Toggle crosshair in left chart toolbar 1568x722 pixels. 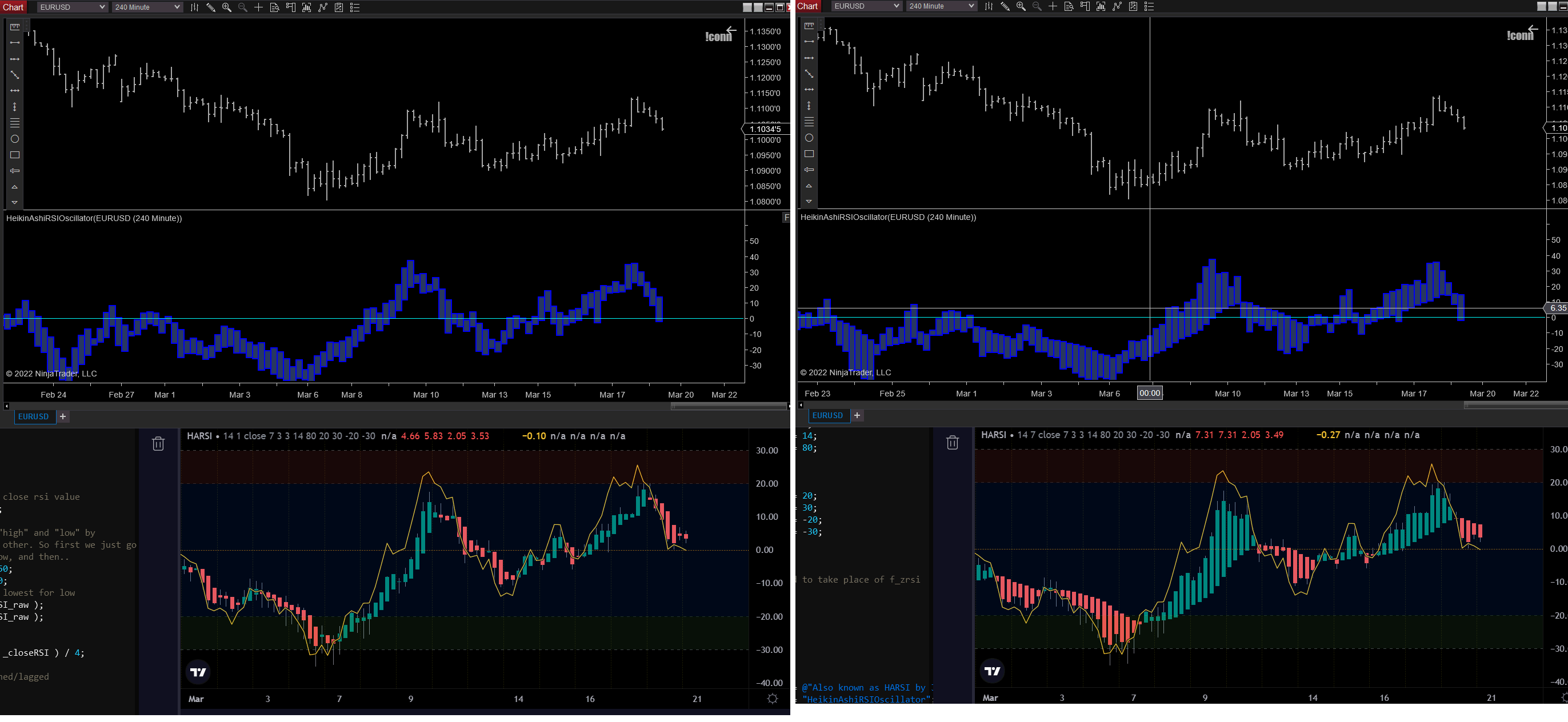pos(258,7)
